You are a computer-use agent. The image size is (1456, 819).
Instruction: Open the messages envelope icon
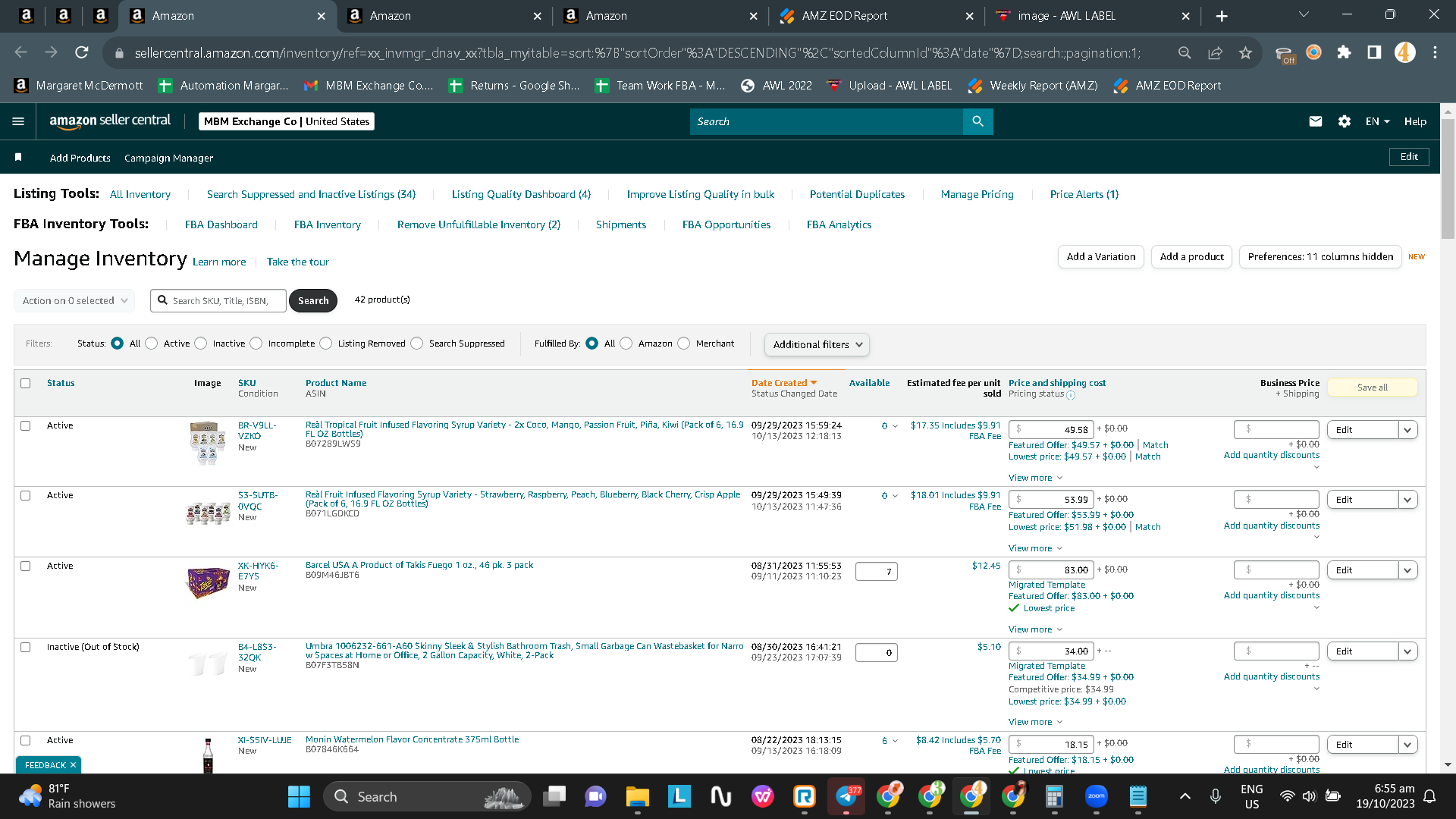pos(1316,121)
